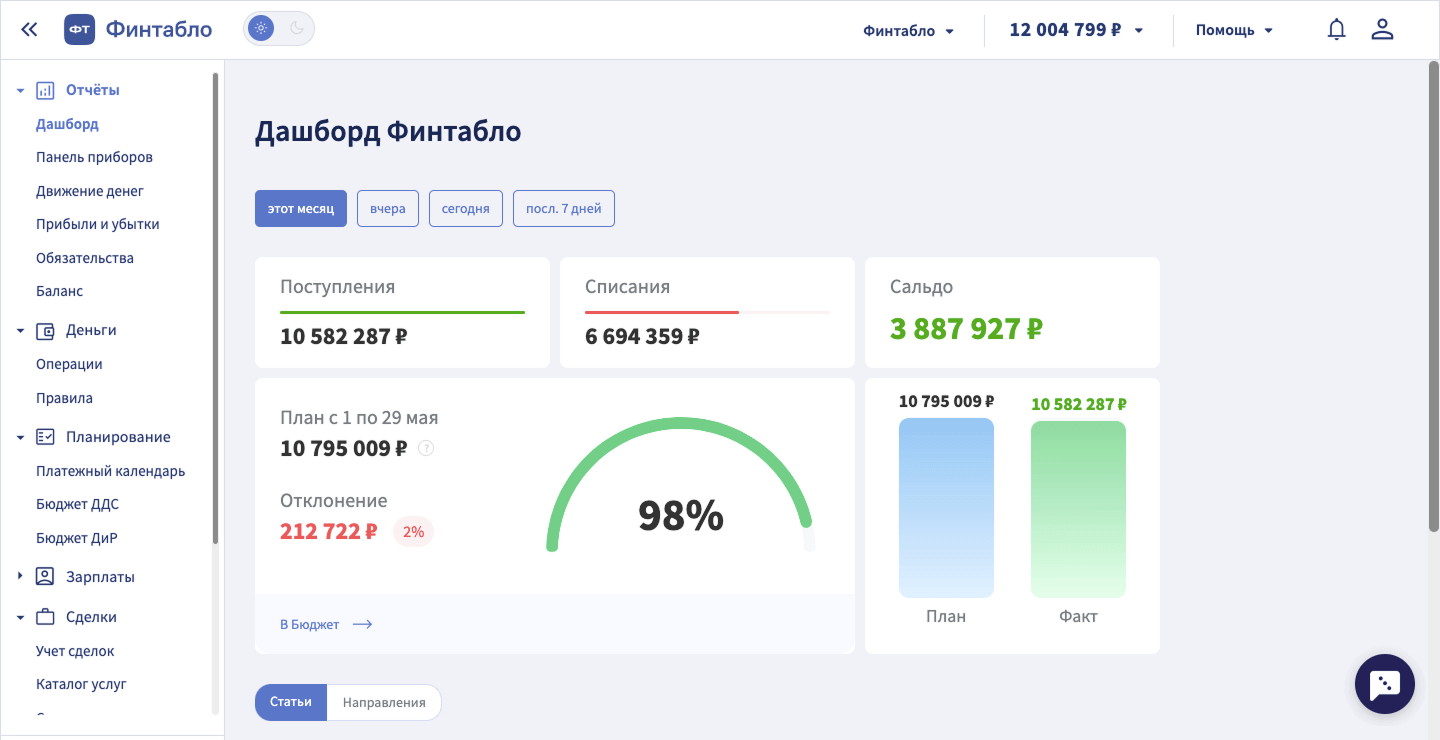Open Операции in sidebar
The image size is (1440, 740).
69,364
